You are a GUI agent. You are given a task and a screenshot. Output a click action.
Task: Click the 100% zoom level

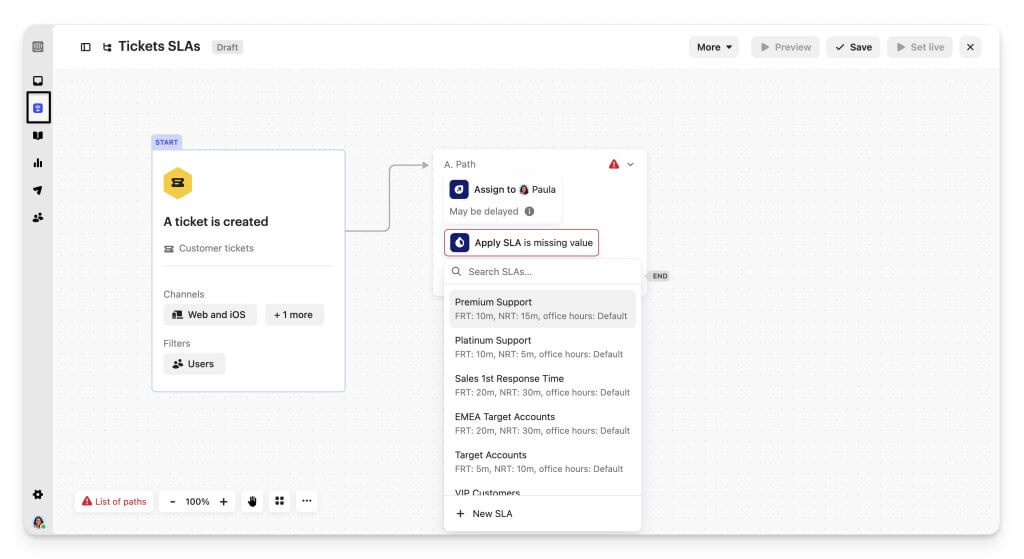pyautogui.click(x=197, y=502)
